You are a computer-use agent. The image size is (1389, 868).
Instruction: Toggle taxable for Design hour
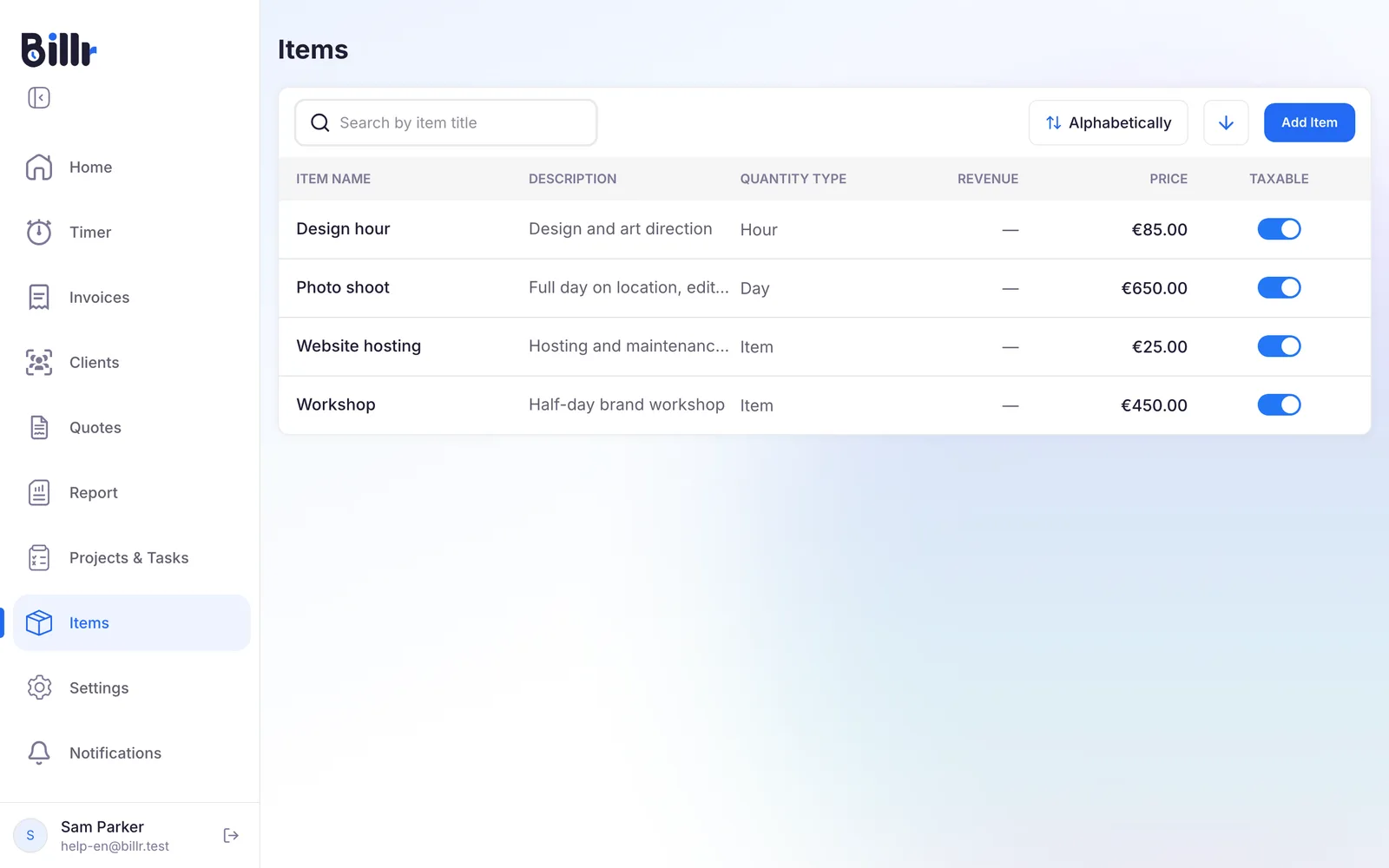pos(1279,229)
